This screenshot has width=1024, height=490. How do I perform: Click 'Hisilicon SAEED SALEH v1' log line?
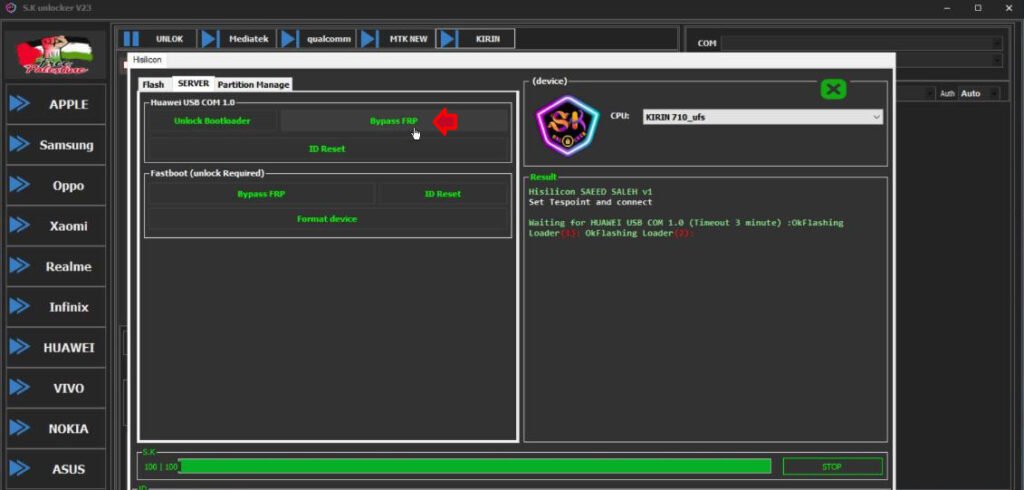tap(590, 191)
